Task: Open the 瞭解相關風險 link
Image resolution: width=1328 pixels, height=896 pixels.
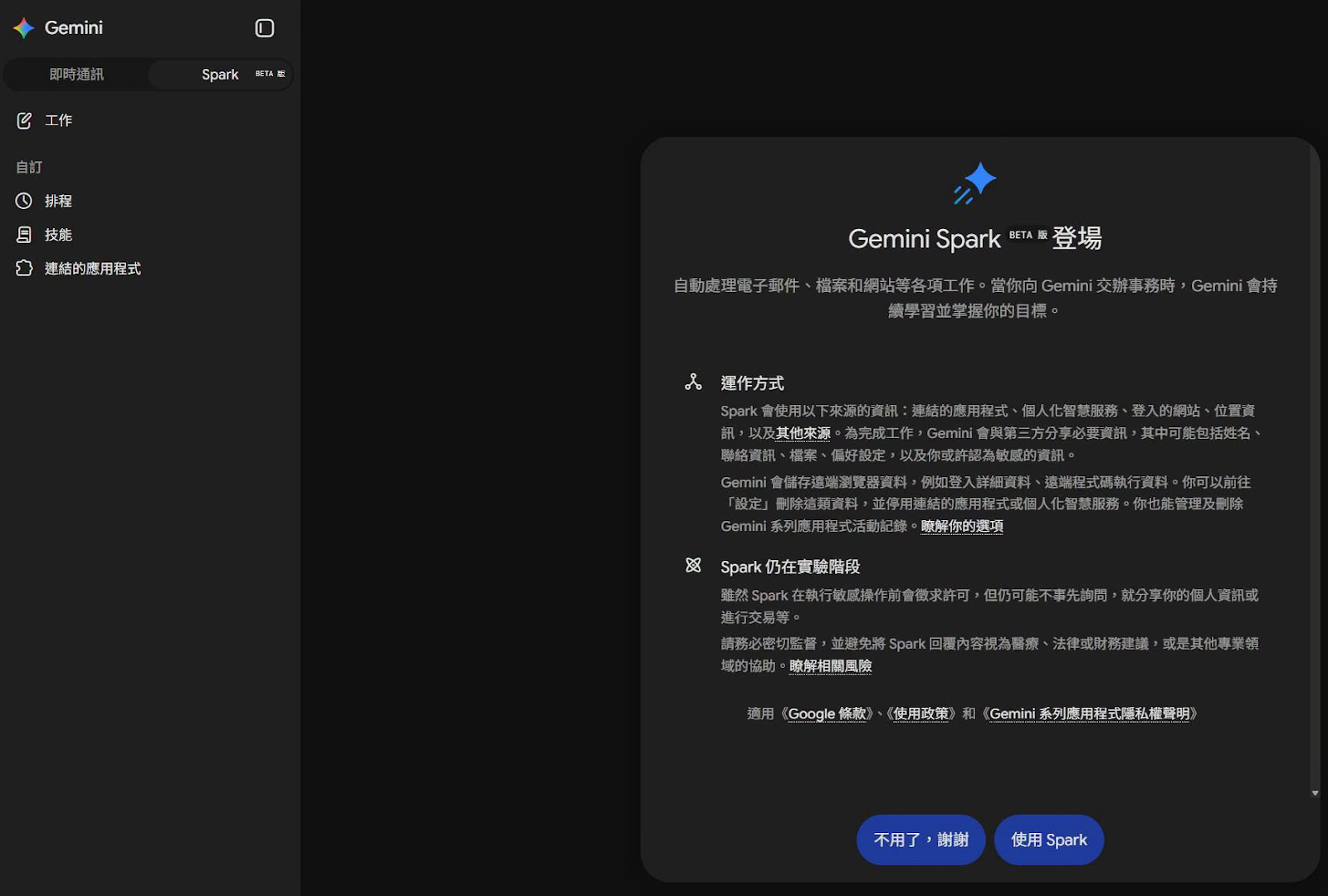Action: [x=830, y=666]
